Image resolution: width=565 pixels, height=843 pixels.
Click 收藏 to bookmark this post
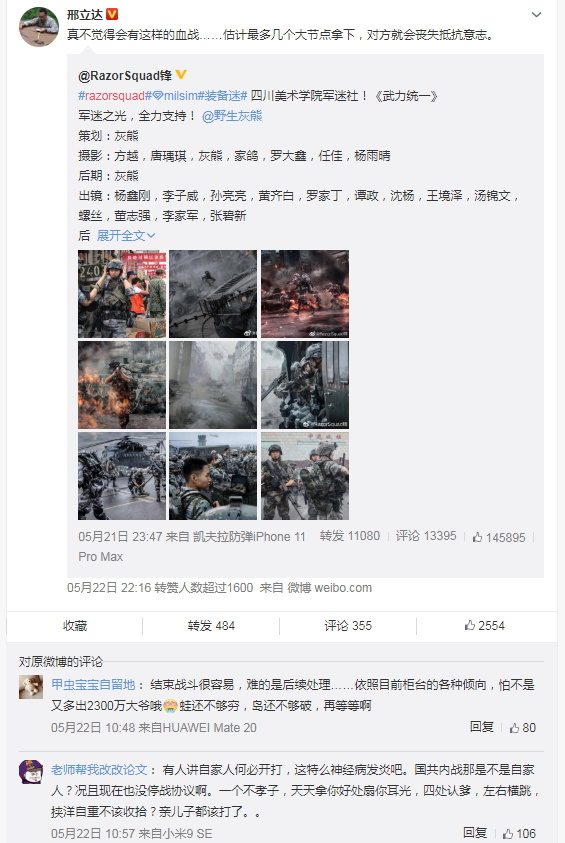(75, 625)
